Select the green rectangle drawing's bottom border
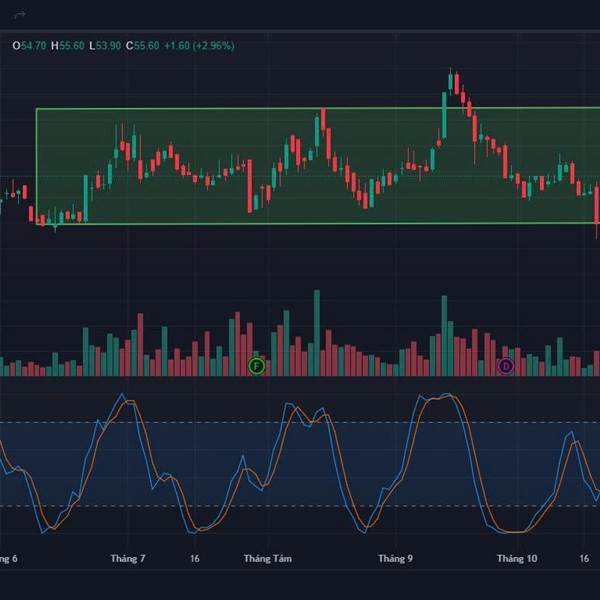600x600 pixels. [x=300, y=223]
